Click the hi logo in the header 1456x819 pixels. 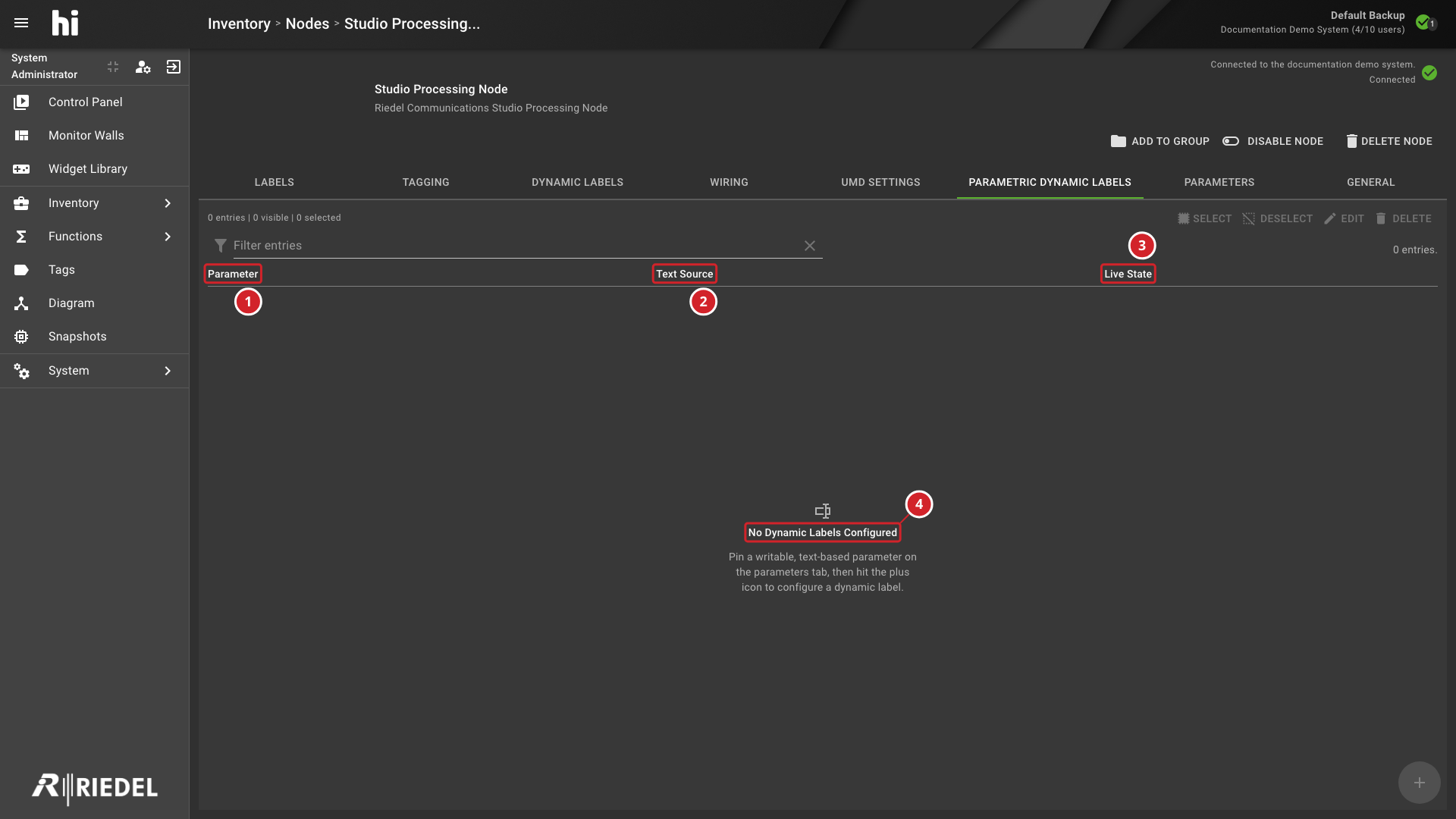[65, 23]
